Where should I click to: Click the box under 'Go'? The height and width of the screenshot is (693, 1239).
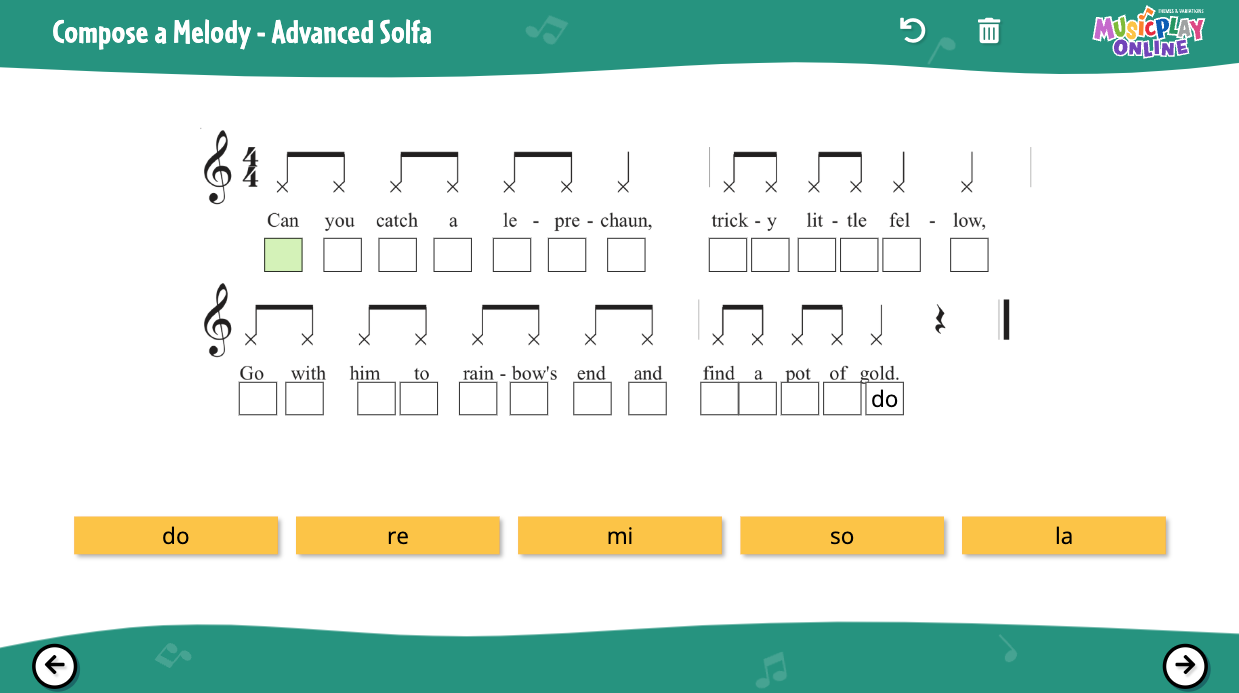coord(258,398)
